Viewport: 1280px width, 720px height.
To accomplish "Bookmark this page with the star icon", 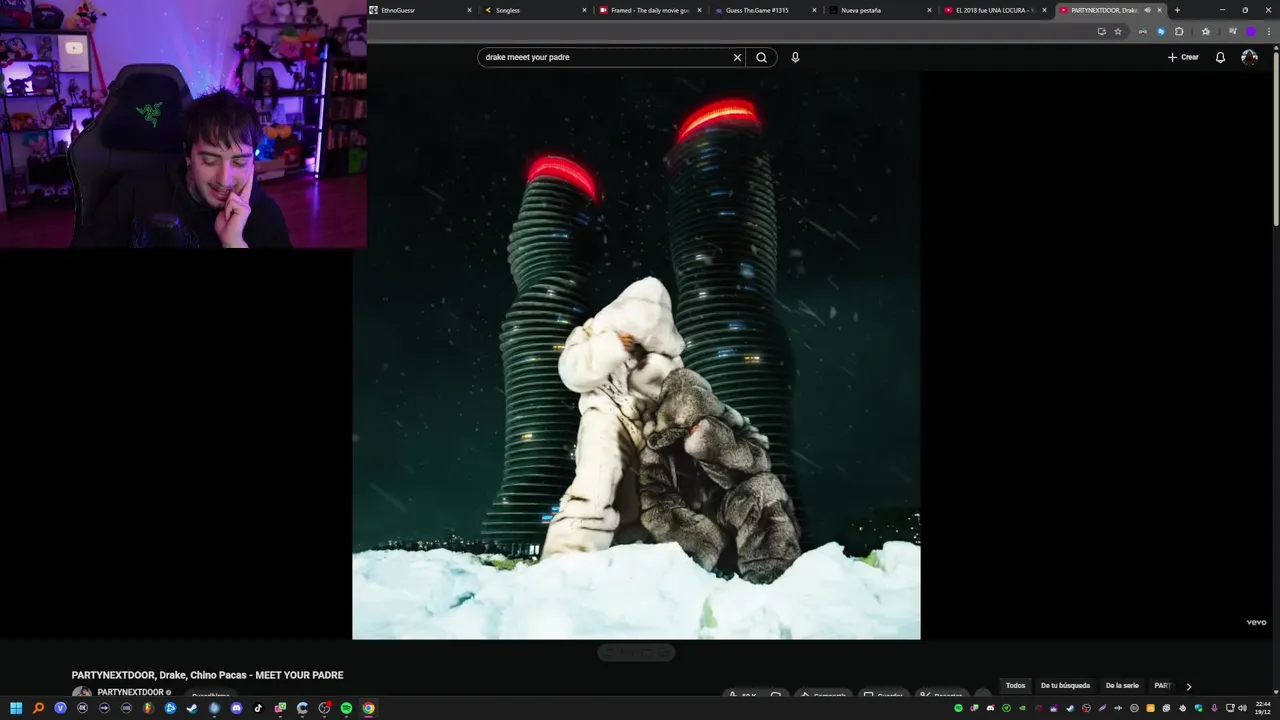I will point(1118,31).
